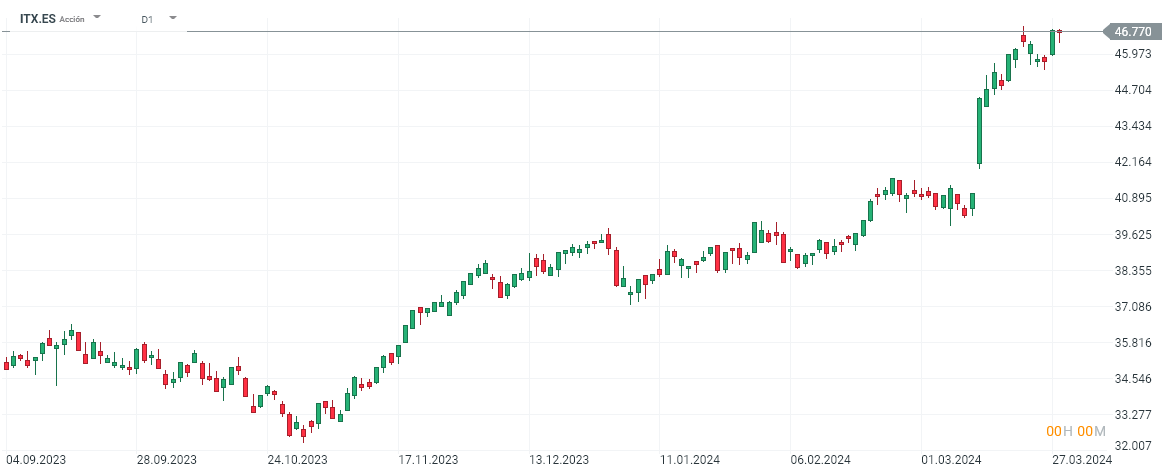Expand the D1 timeframe dropdown arrow
Image resolution: width=1175 pixels, height=476 pixels.
tap(173, 18)
